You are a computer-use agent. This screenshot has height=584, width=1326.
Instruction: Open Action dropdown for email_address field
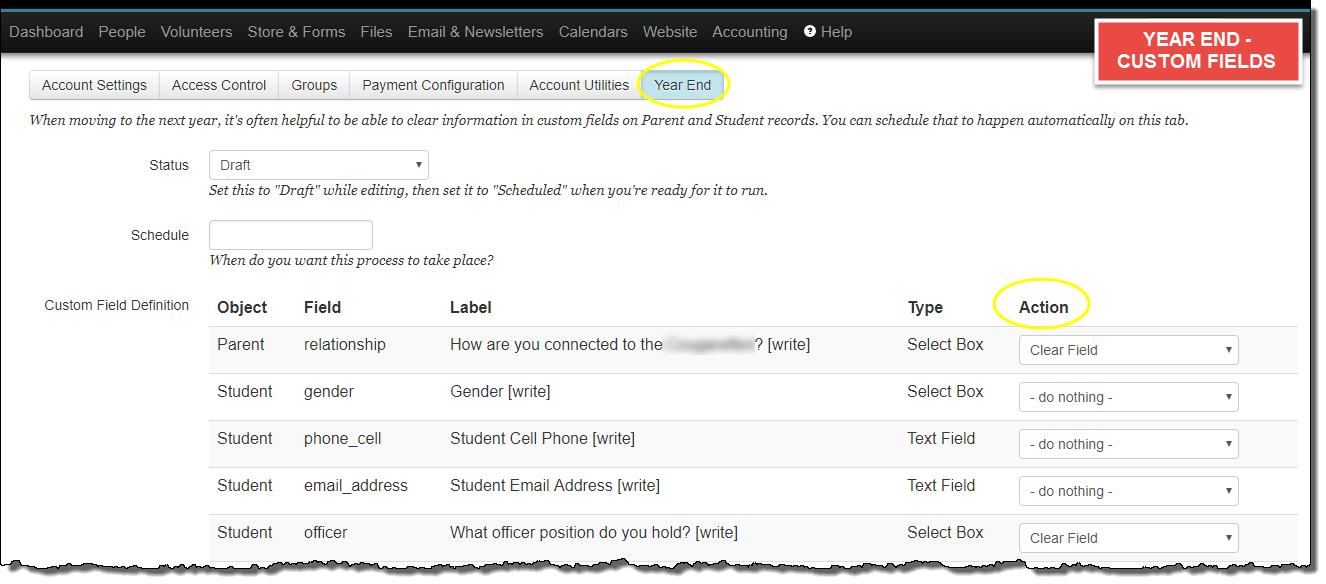coord(1129,491)
